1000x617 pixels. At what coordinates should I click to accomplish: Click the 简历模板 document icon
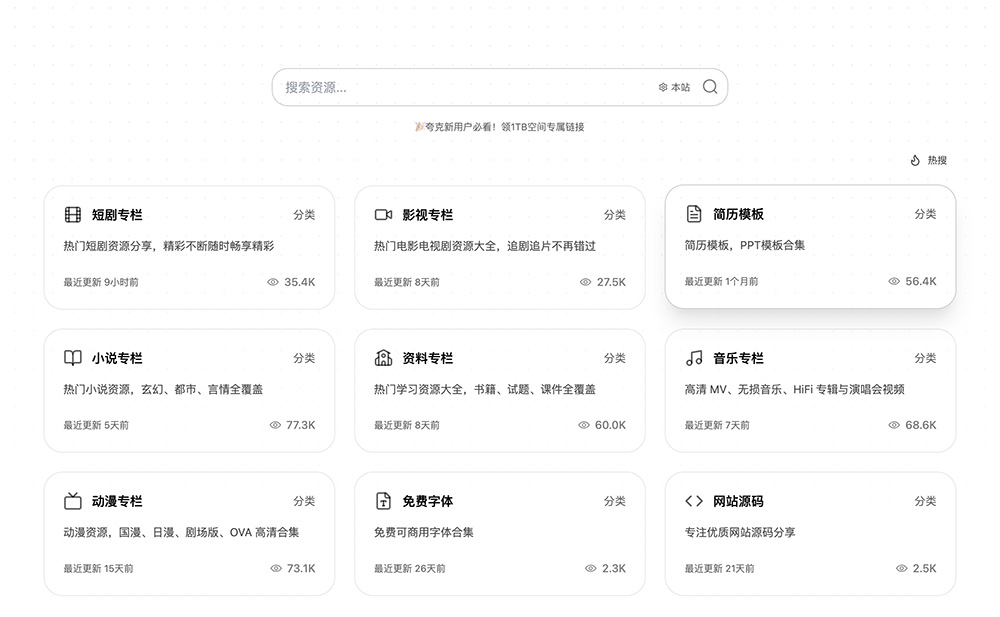pyautogui.click(x=695, y=212)
